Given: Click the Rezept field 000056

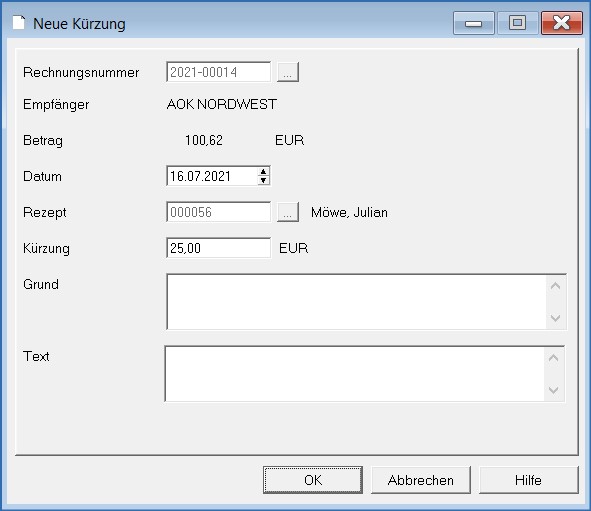Looking at the screenshot, I should pos(218,212).
